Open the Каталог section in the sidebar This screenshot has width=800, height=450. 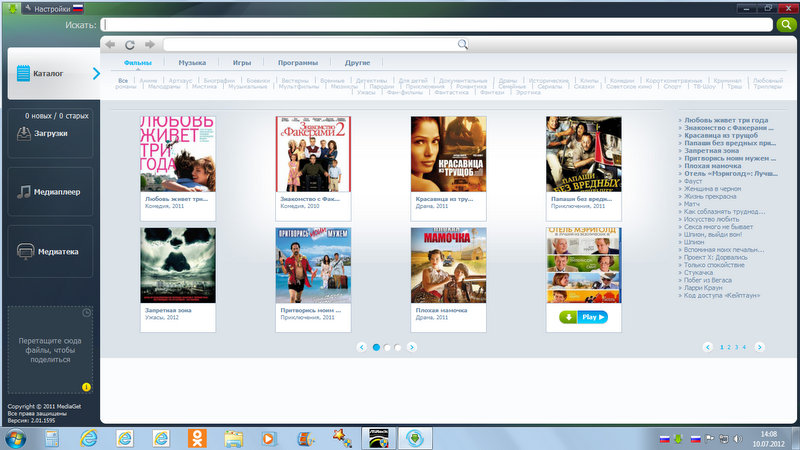click(x=54, y=73)
